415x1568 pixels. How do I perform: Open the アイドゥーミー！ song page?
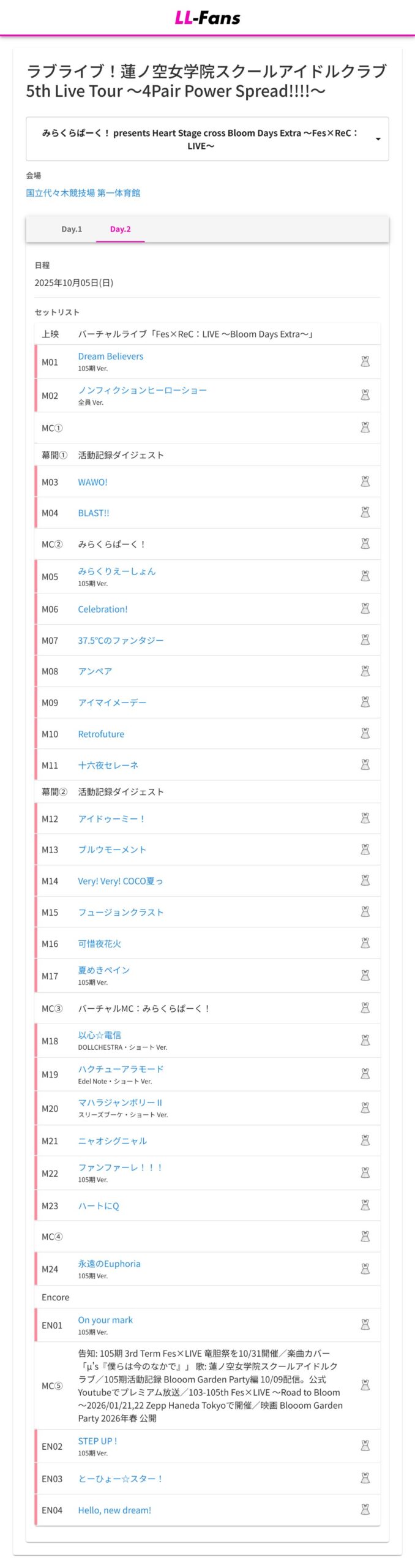pos(111,818)
